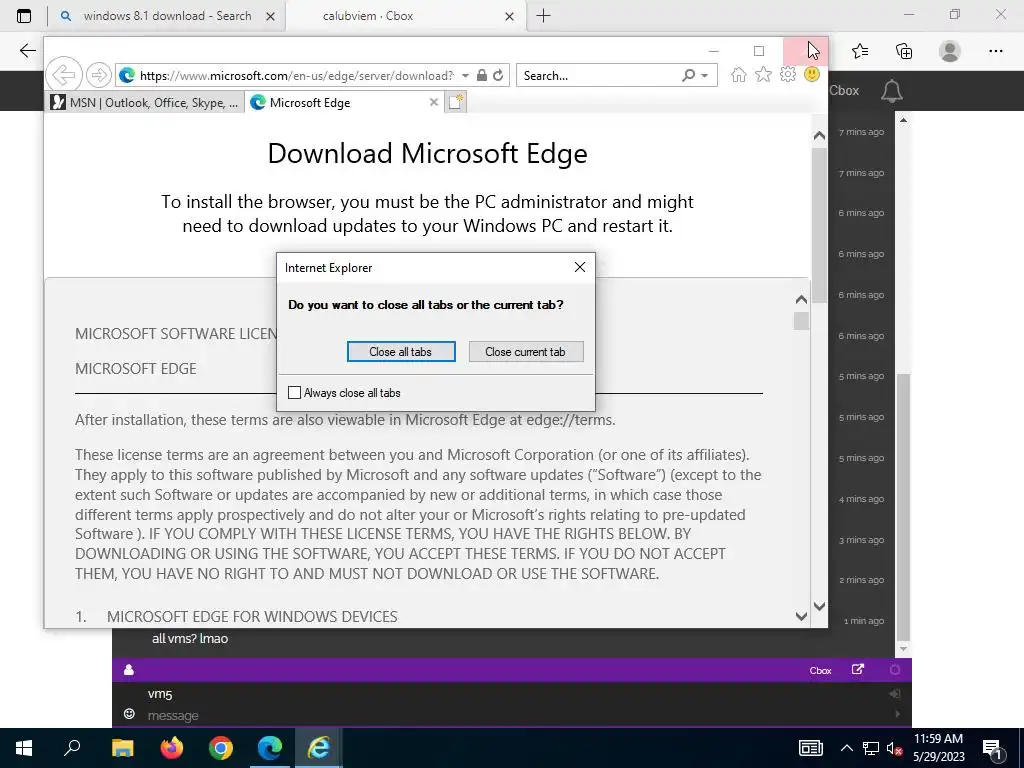Open new tab in Edge with plus
The height and width of the screenshot is (768, 1024).
tap(543, 16)
